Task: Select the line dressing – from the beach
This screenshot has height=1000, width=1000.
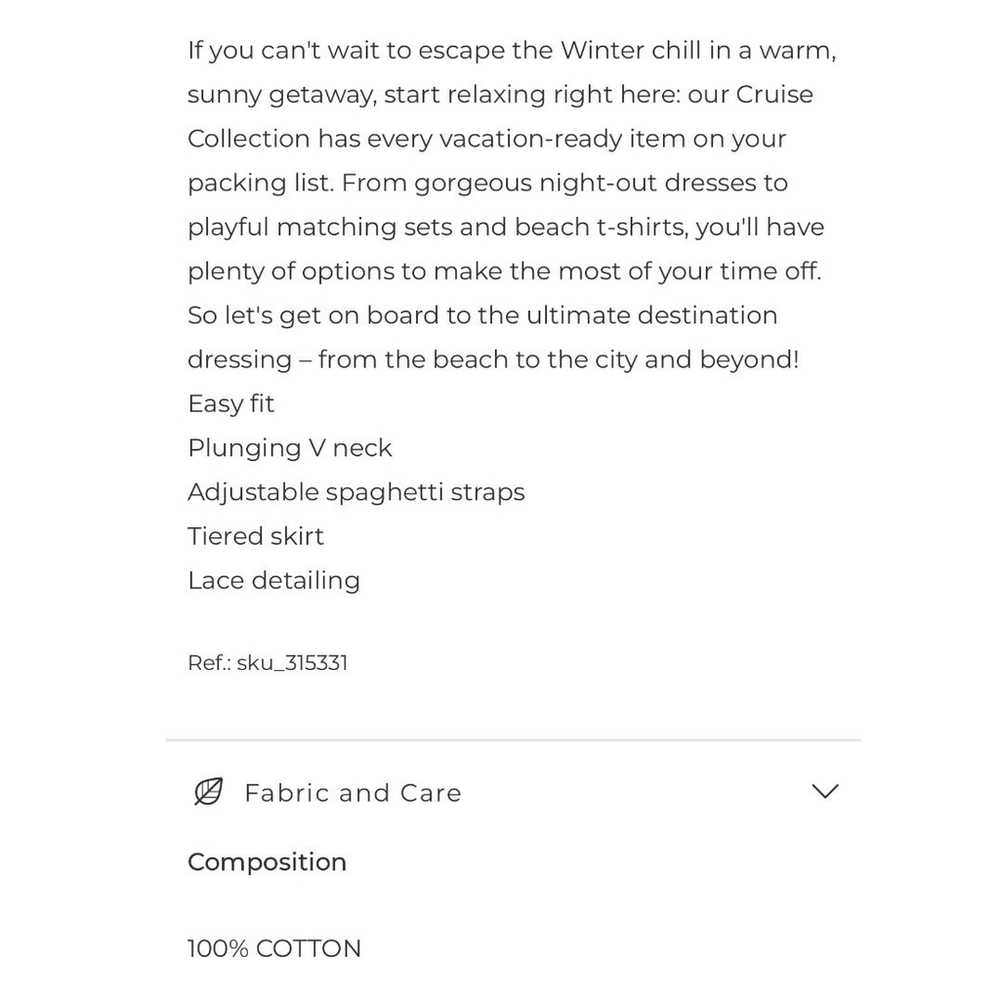Action: coord(493,360)
